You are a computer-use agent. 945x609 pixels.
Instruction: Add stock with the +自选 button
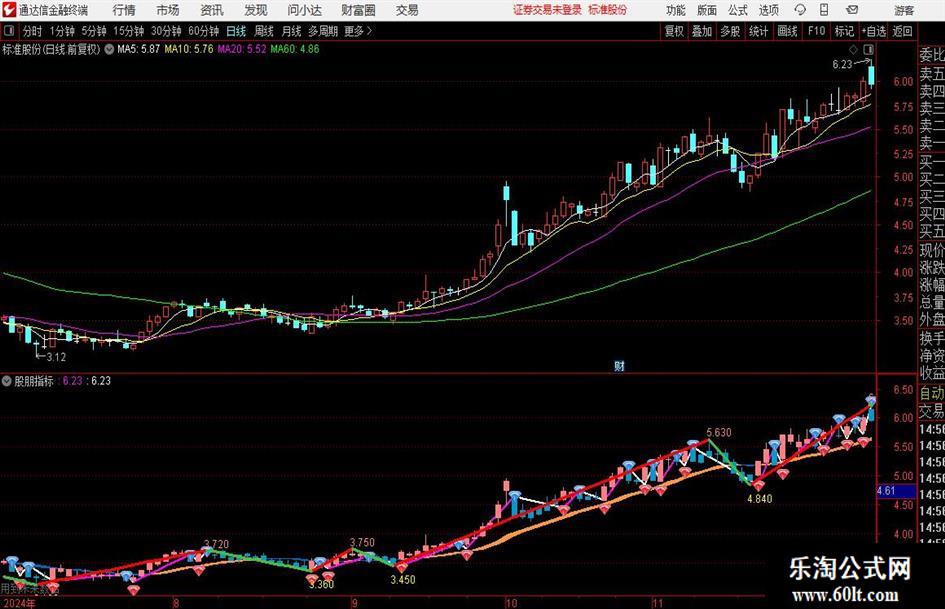873,31
